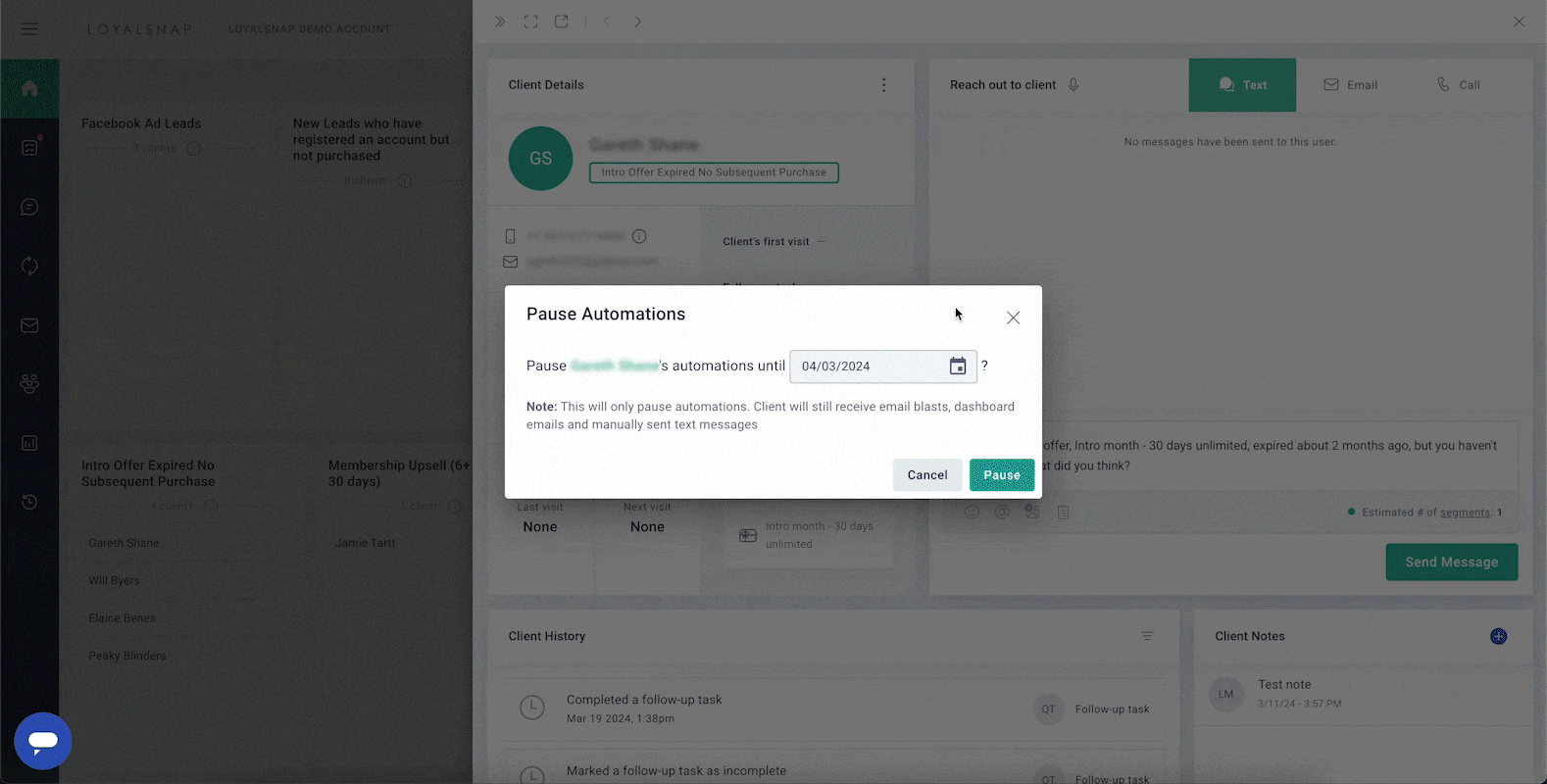Switch to the Call tab

point(1459,85)
